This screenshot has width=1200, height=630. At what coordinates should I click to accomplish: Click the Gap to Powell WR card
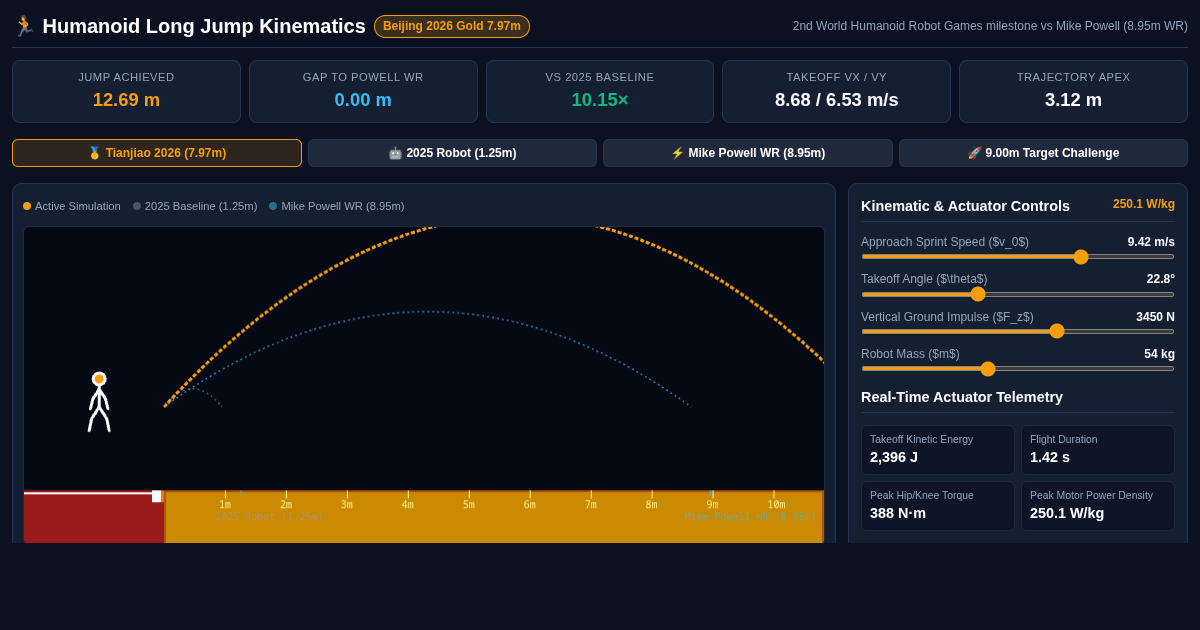[363, 91]
